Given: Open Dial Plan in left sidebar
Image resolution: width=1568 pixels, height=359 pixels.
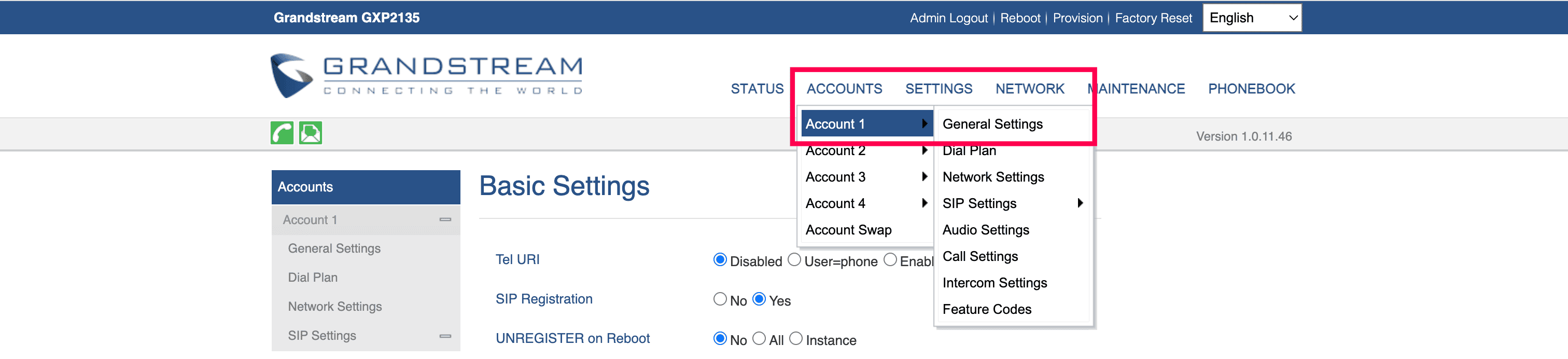Looking at the screenshot, I should [x=312, y=278].
